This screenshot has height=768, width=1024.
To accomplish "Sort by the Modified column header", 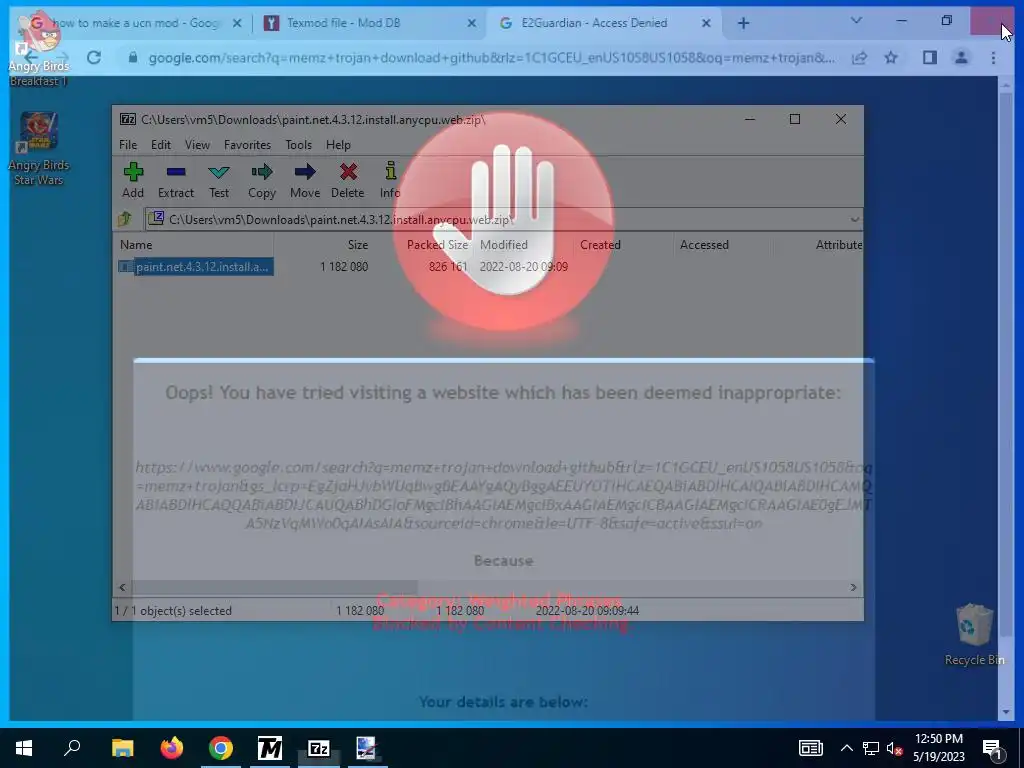I will point(504,245).
